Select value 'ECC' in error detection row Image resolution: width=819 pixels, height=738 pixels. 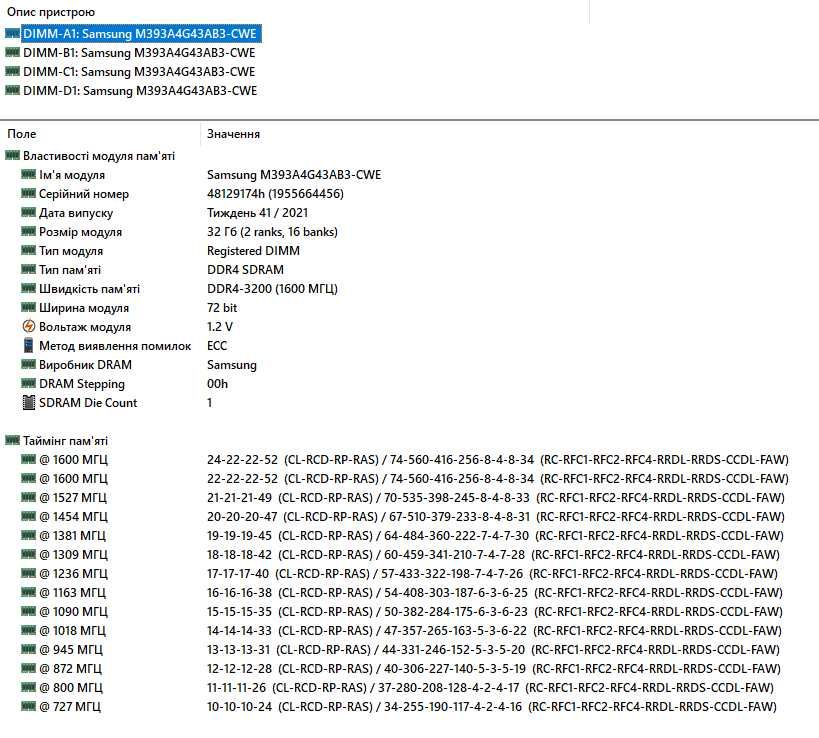(217, 346)
